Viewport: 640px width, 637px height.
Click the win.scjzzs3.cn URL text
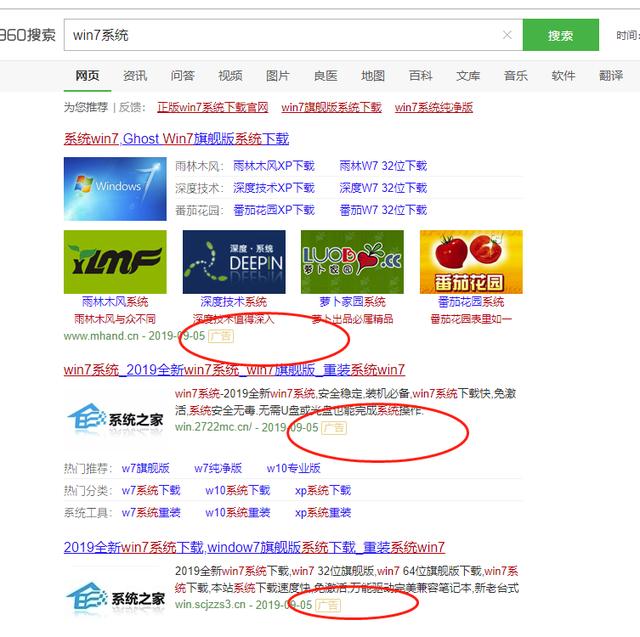[210, 604]
